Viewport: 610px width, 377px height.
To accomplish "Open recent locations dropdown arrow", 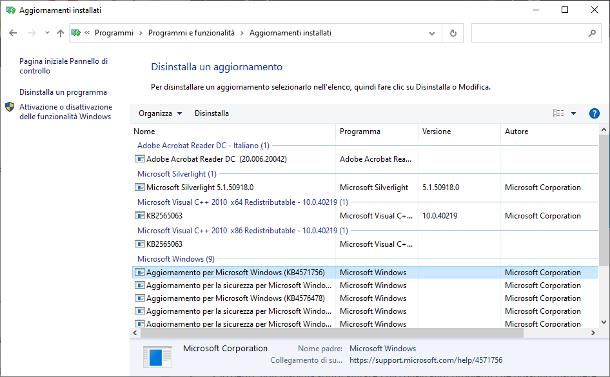I will (x=47, y=33).
